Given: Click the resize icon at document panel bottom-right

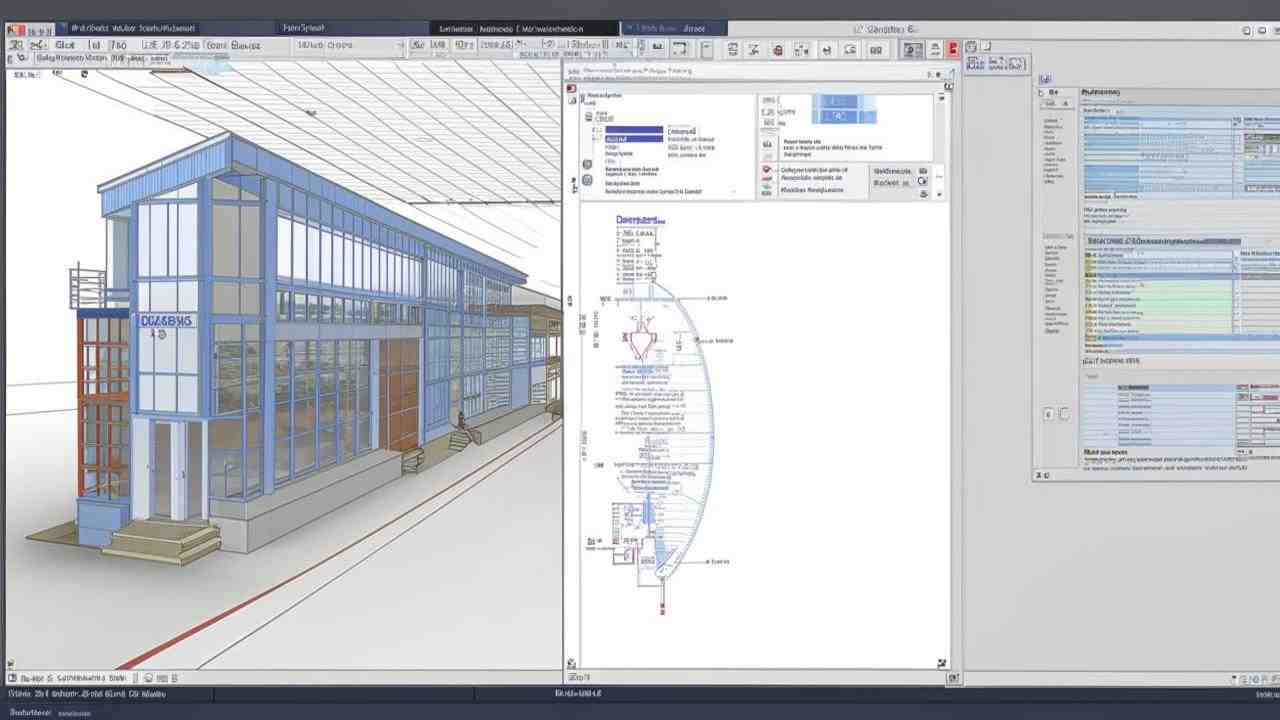Looking at the screenshot, I should tap(940, 662).
